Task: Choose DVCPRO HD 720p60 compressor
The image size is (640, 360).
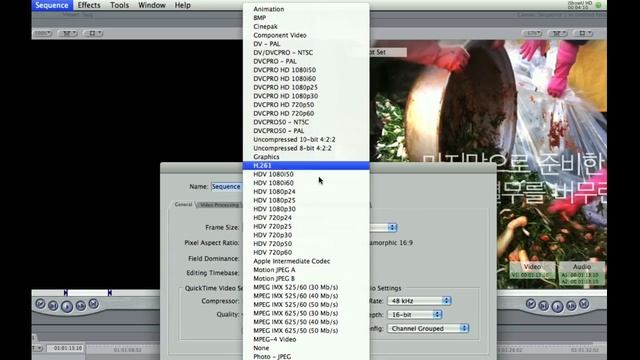Action: pyautogui.click(x=306, y=113)
